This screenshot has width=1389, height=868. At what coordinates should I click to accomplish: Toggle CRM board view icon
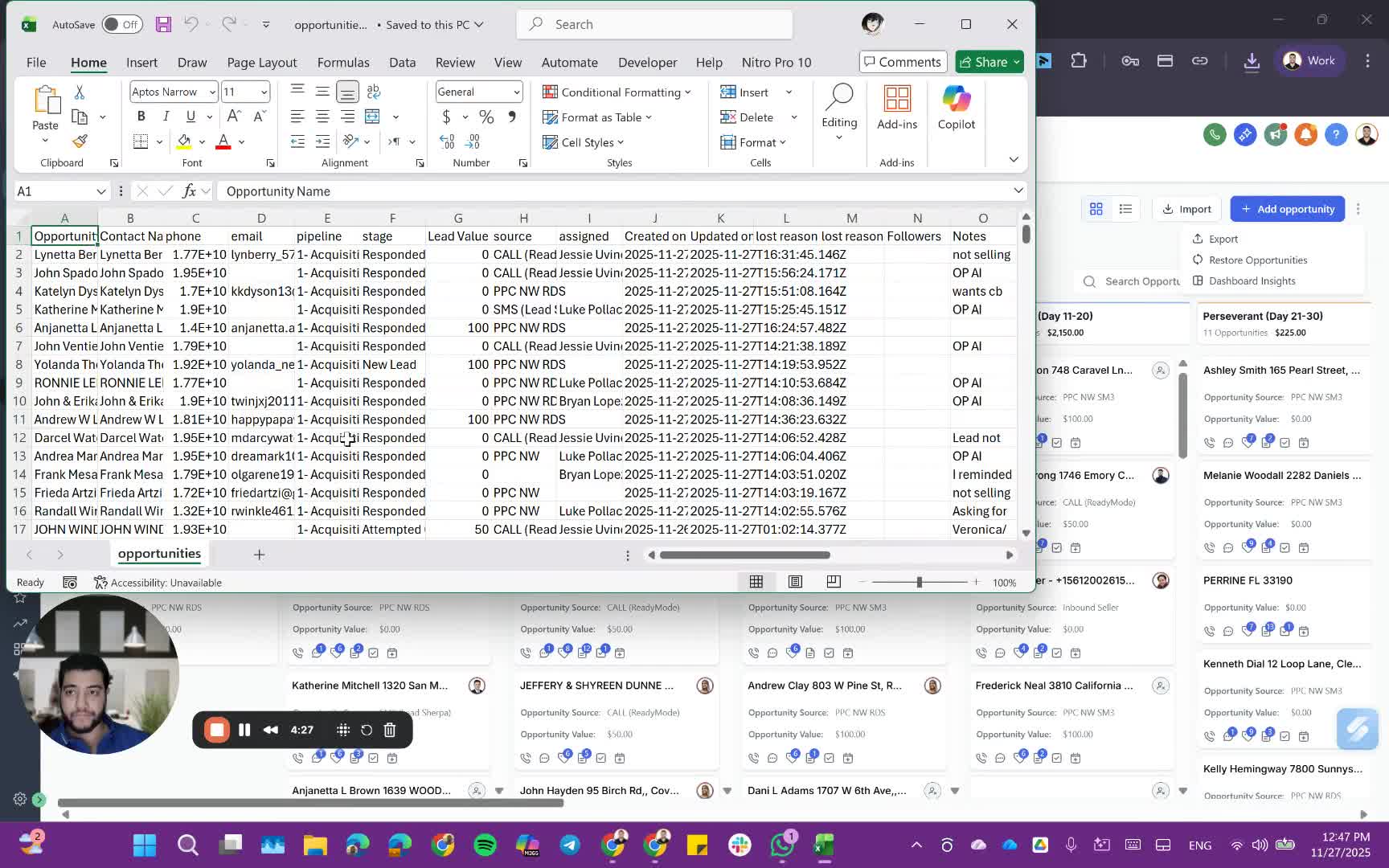coord(1096,209)
